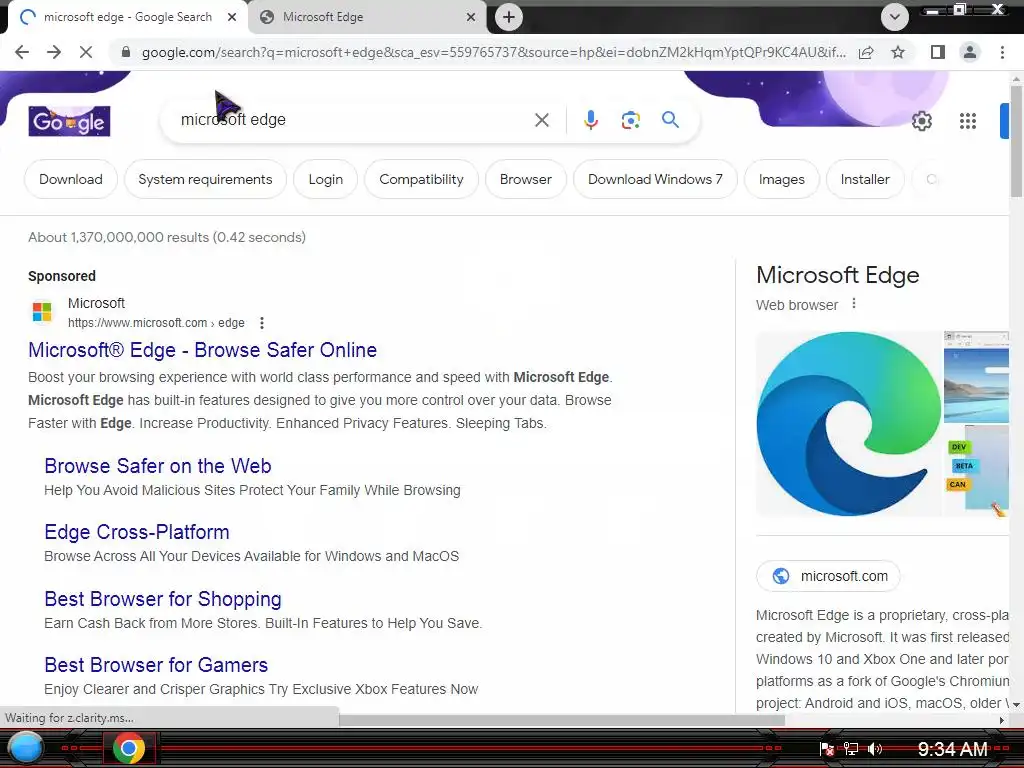
Task: Open Best Browser for Gamers link
Action: (x=156, y=665)
